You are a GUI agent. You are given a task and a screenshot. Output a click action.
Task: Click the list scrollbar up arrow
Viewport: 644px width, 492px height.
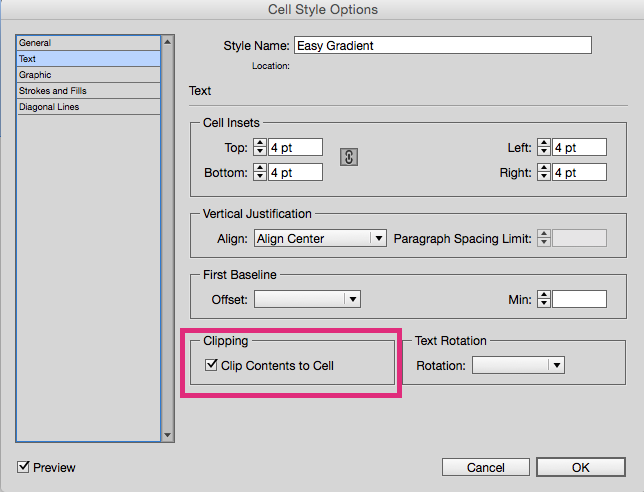pyautogui.click(x=168, y=42)
